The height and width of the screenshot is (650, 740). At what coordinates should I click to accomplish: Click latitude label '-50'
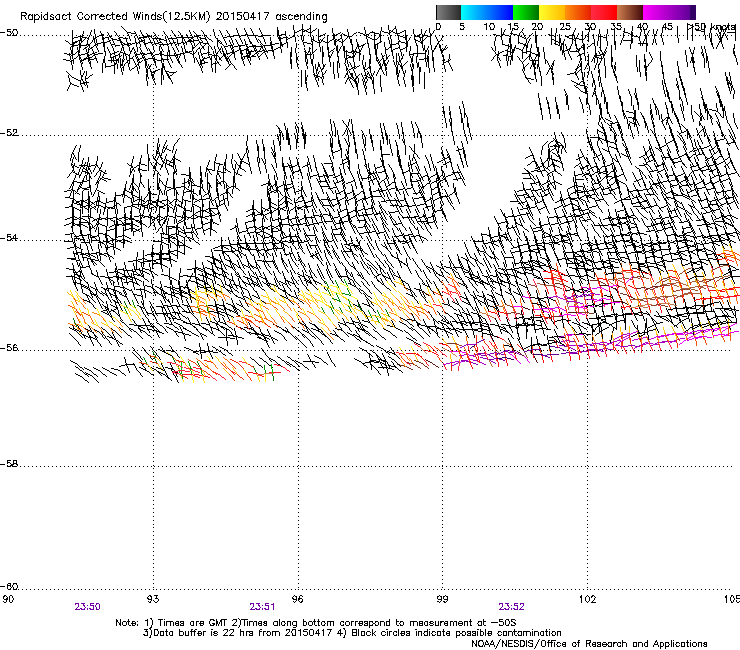tap(9, 33)
